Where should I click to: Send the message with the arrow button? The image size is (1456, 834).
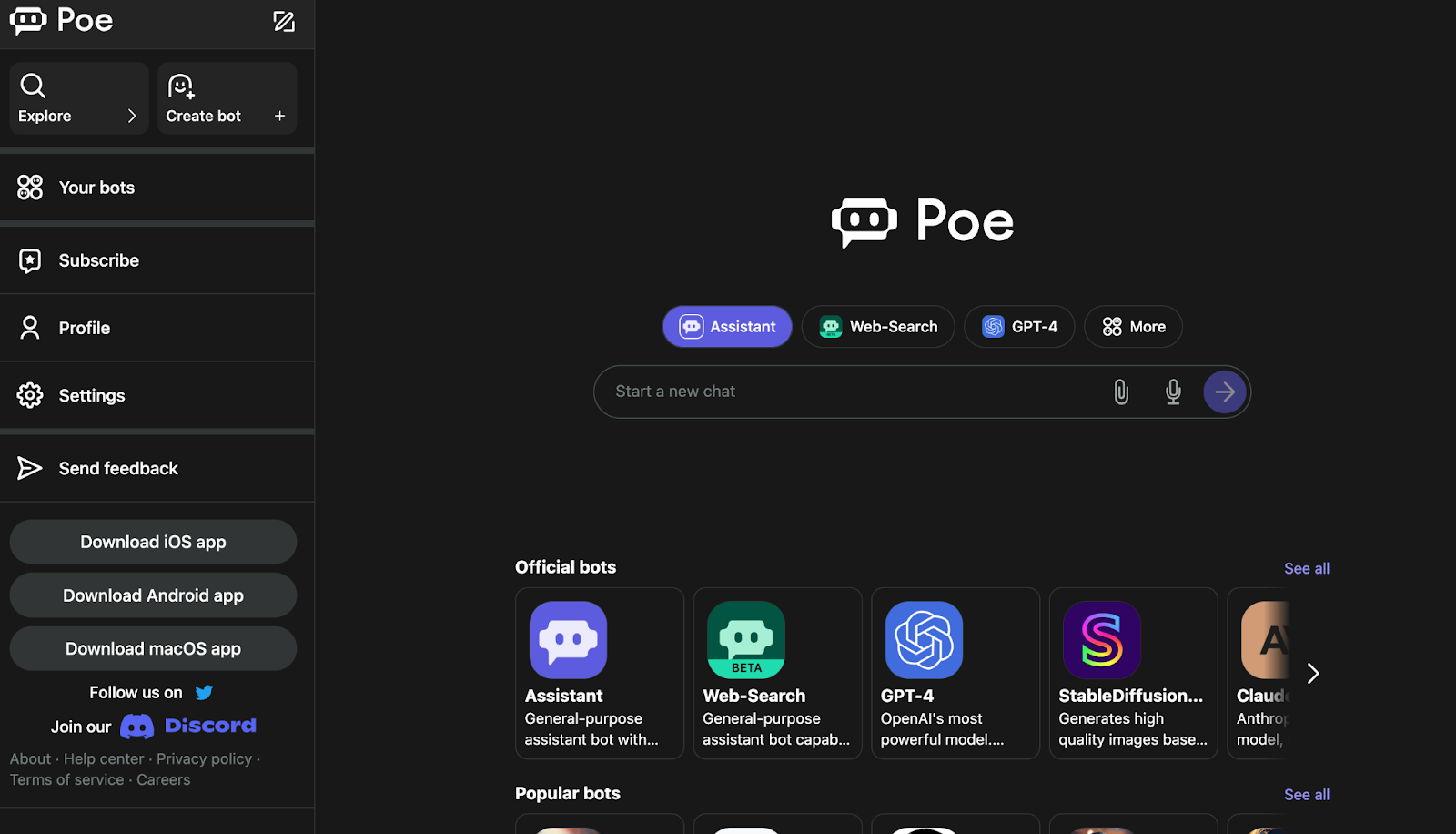point(1225,392)
